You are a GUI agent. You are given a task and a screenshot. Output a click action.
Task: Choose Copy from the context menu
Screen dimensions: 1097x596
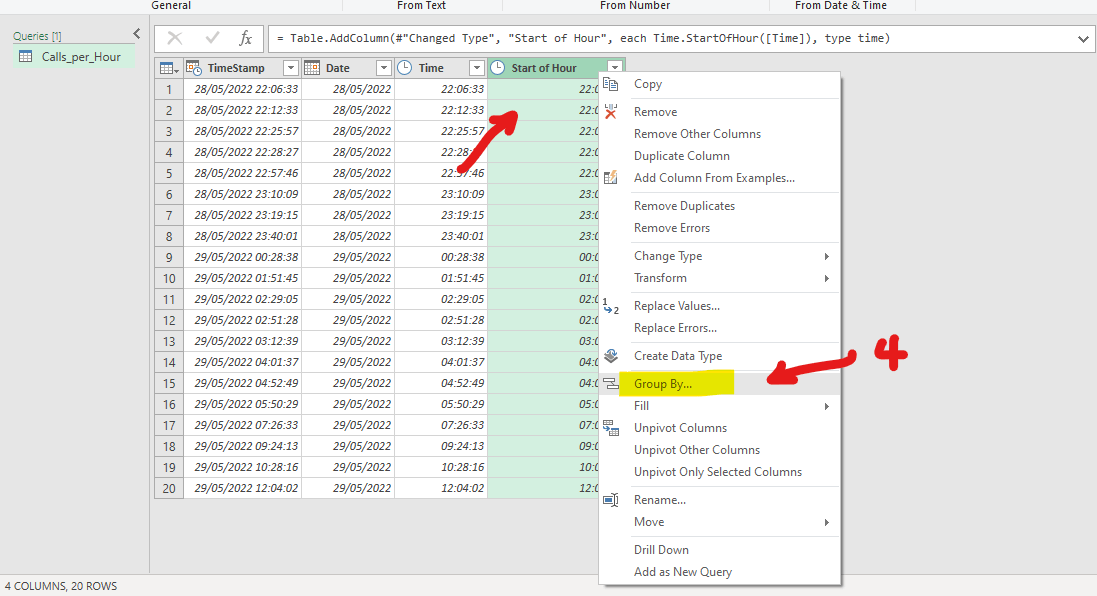pyautogui.click(x=648, y=84)
